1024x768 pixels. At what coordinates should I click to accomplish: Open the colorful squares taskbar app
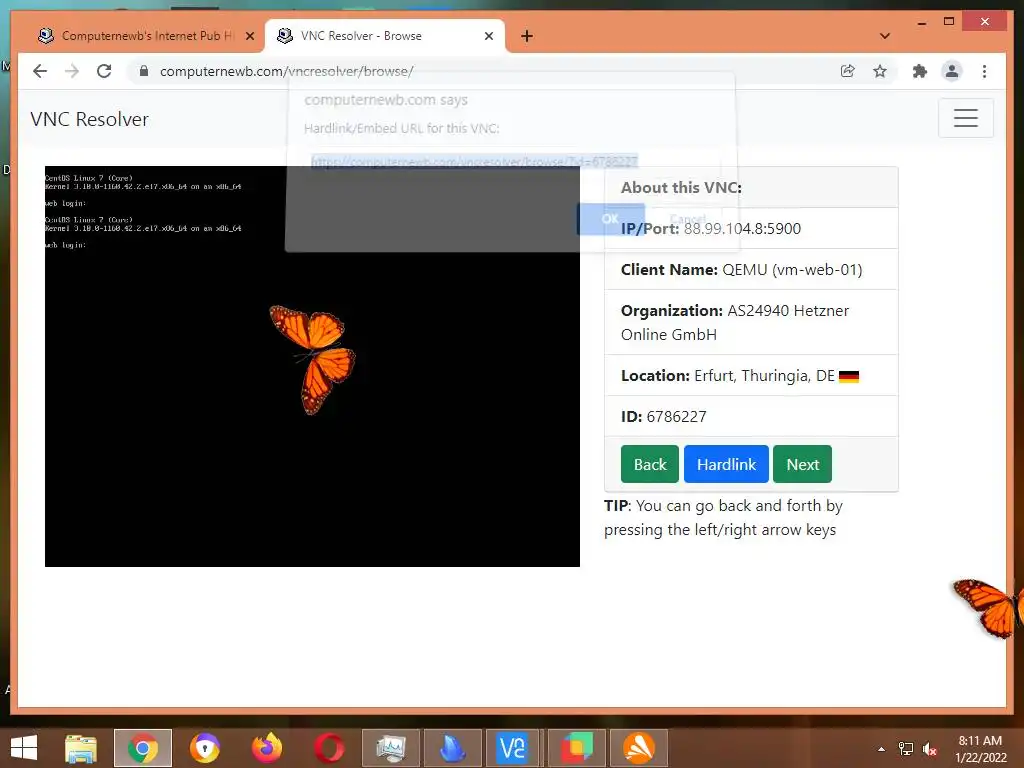click(577, 748)
